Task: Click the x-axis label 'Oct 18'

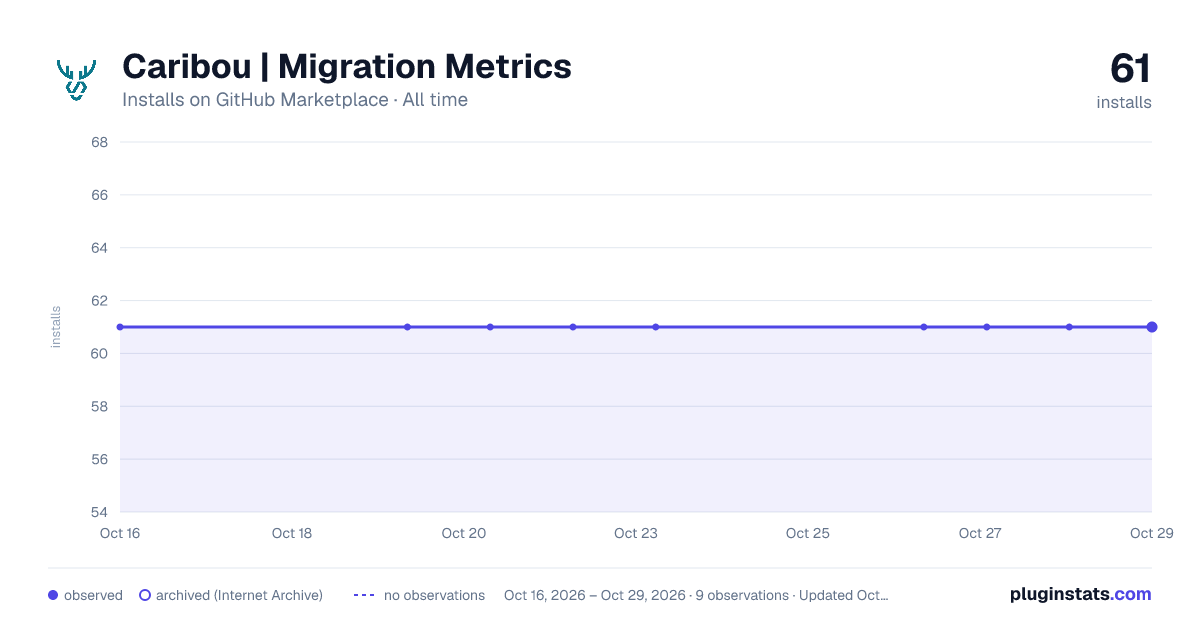Action: coord(292,533)
